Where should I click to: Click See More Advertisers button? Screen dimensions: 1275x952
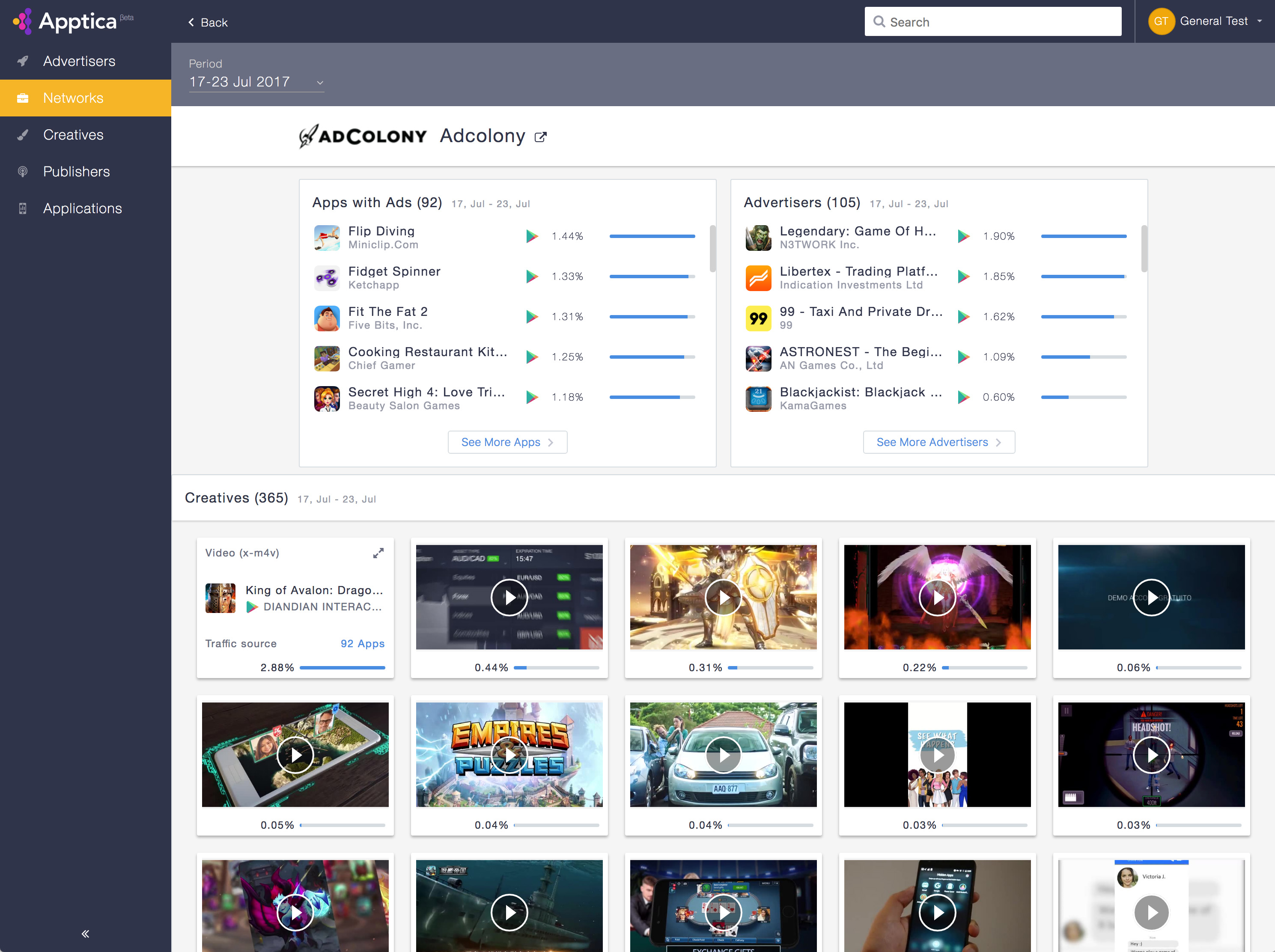pos(938,442)
